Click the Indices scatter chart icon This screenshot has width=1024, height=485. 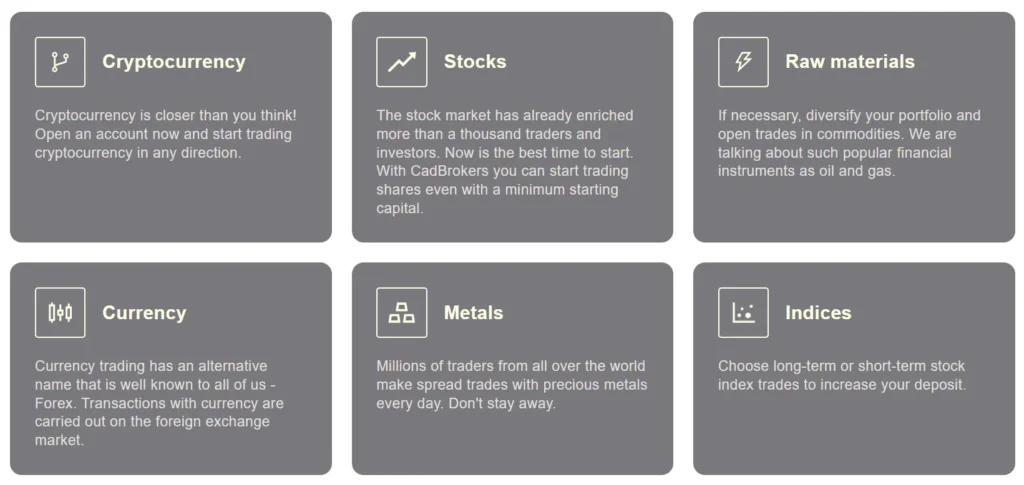click(743, 313)
